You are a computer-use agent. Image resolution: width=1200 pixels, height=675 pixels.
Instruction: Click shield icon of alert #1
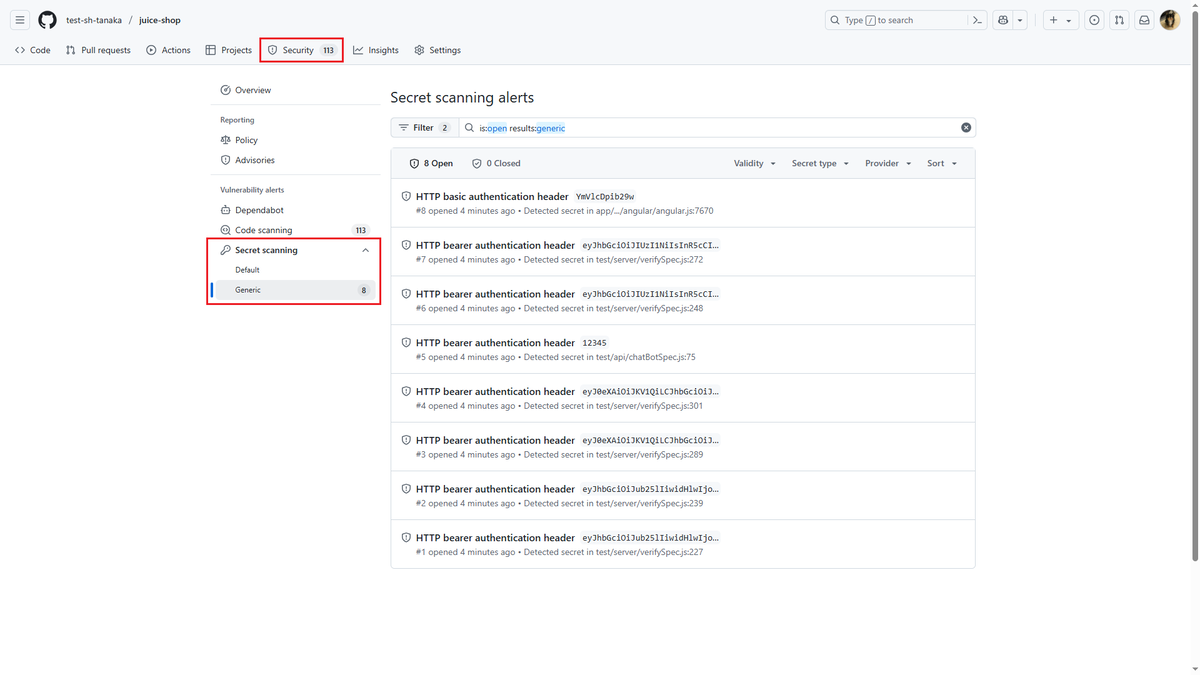pos(406,538)
